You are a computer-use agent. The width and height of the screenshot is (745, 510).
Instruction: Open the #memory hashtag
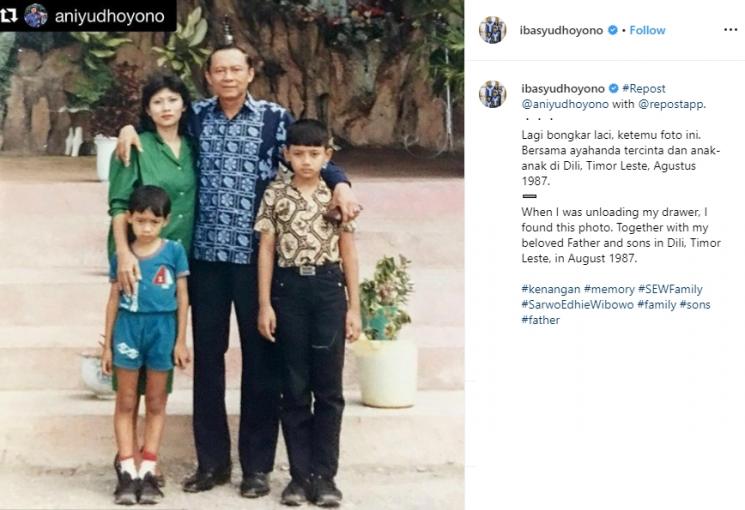point(609,289)
